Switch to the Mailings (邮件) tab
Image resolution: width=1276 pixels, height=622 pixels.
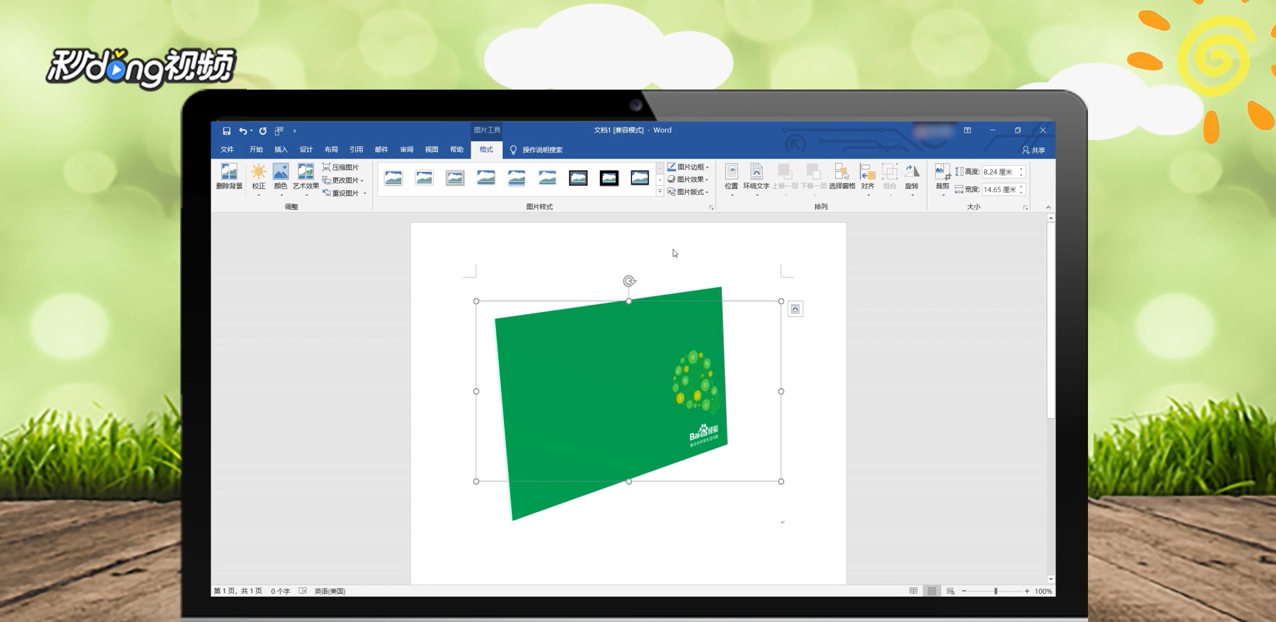[381, 150]
